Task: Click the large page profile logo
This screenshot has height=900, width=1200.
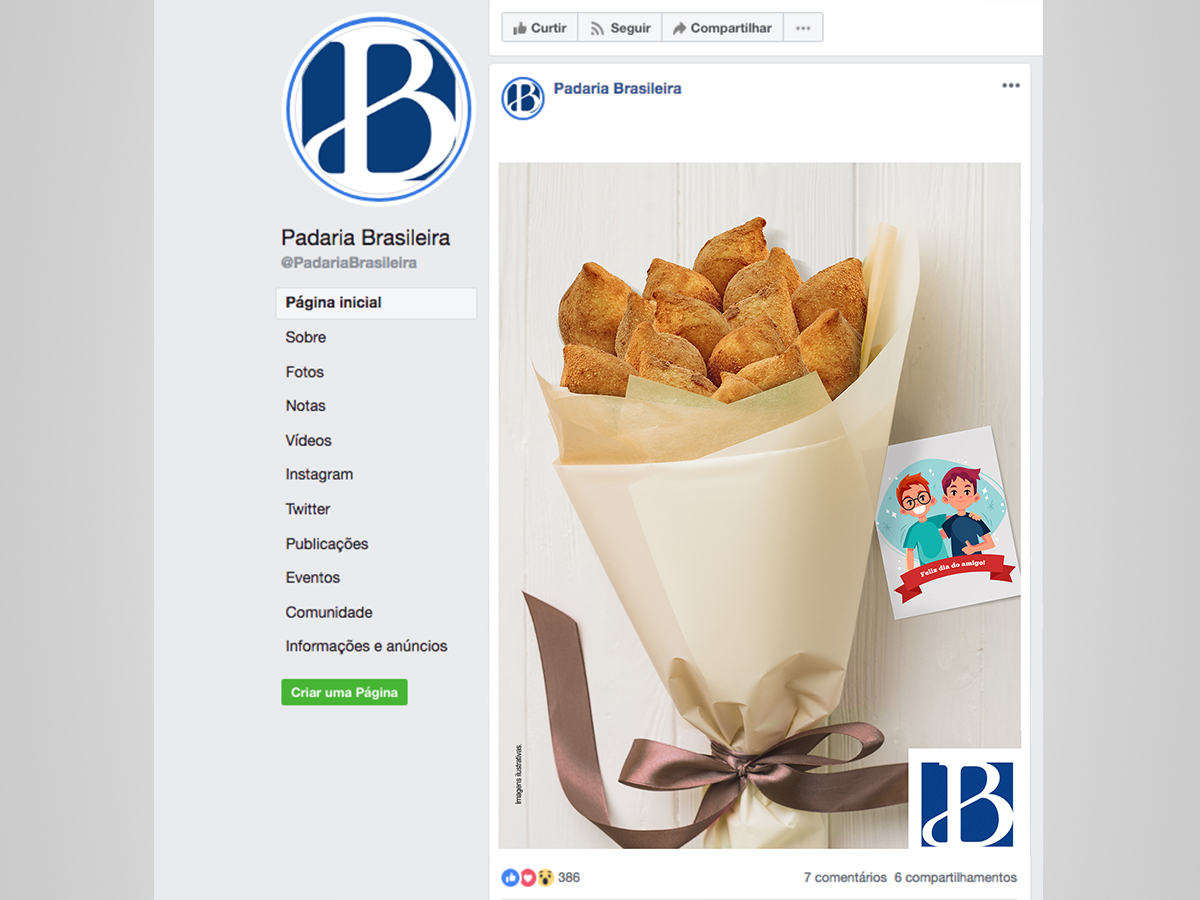Action: pos(378,107)
